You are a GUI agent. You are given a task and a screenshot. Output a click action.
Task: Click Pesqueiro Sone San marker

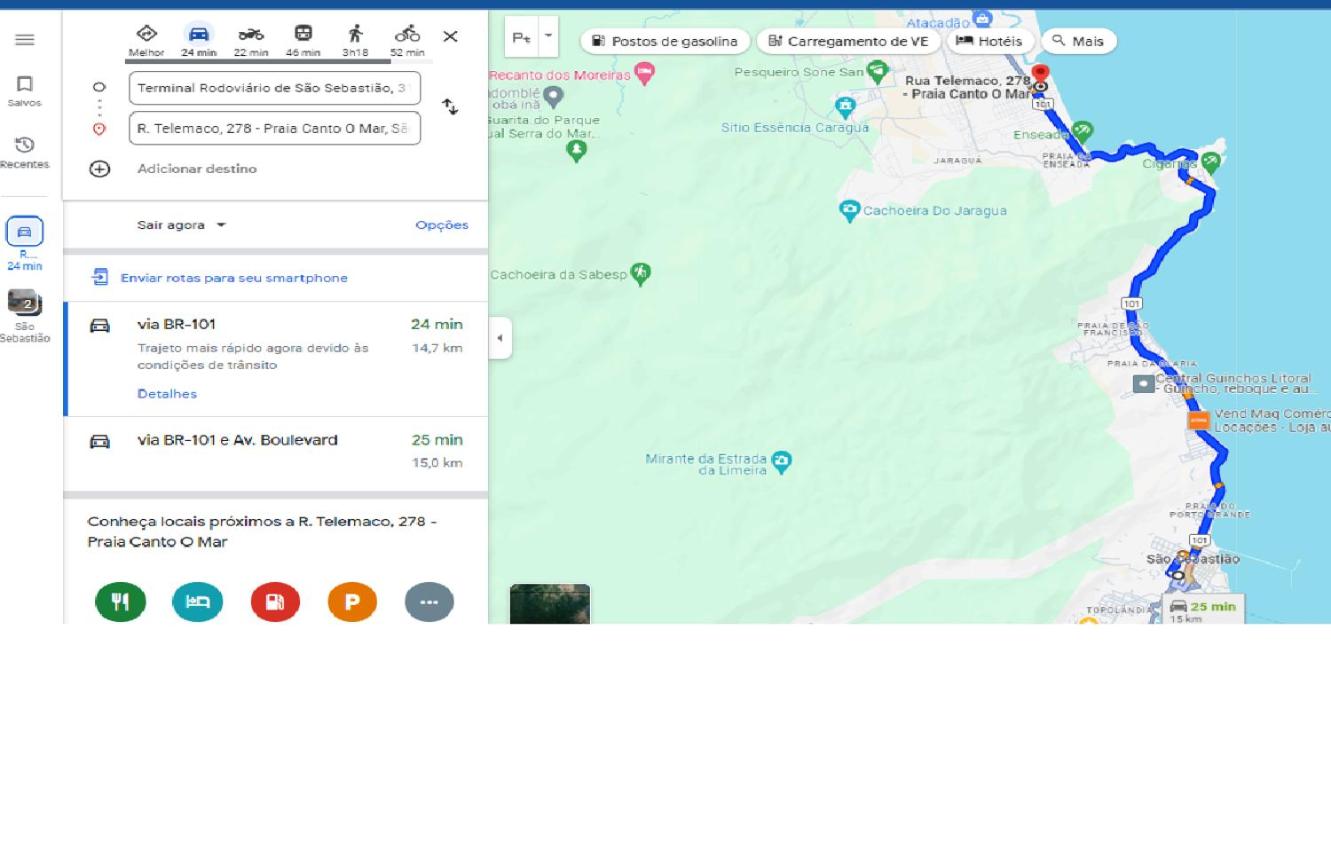877,71
